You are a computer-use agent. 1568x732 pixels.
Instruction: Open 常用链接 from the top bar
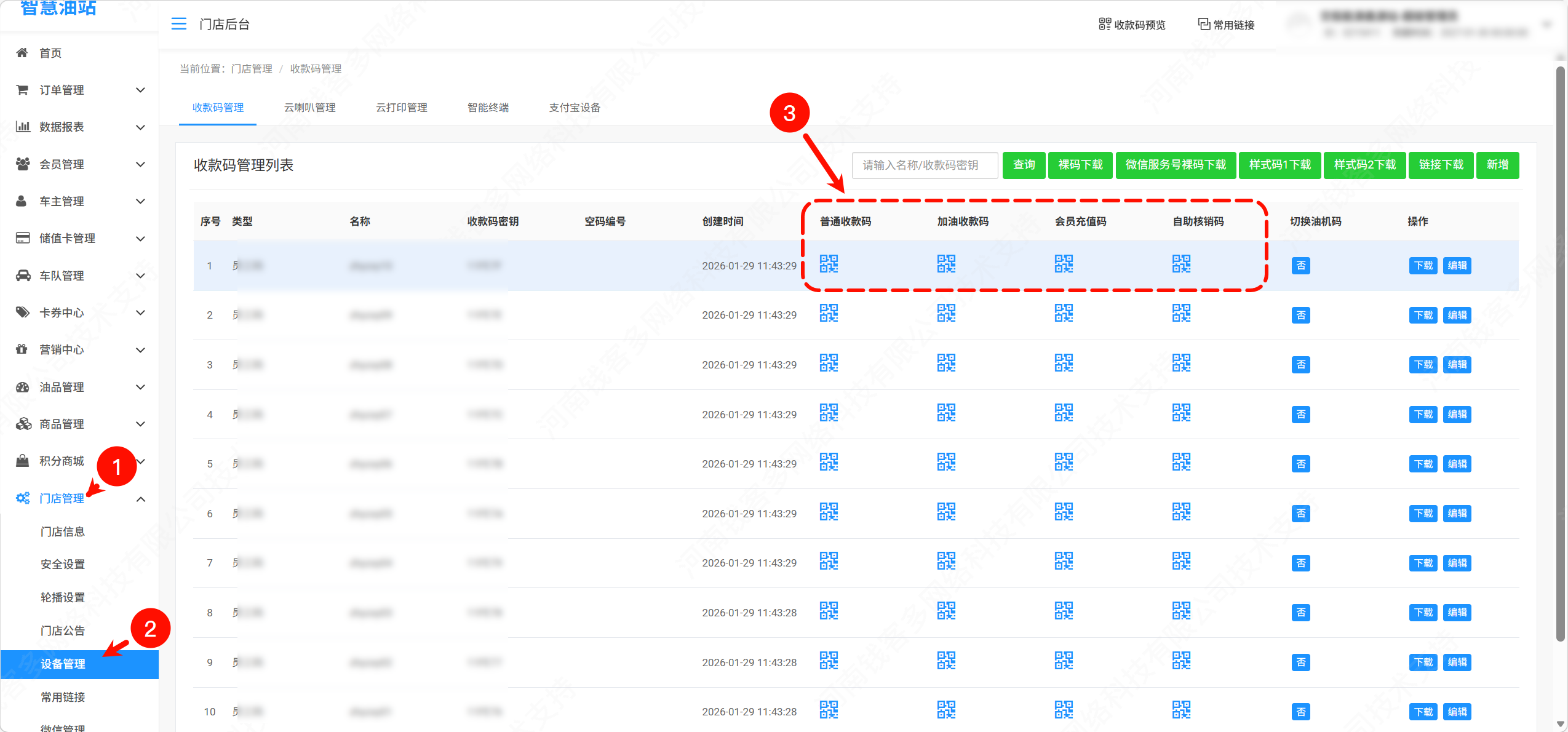(1227, 24)
